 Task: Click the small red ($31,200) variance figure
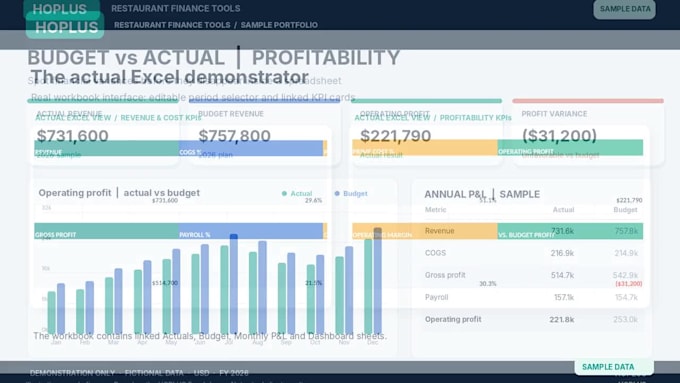pyautogui.click(x=629, y=284)
